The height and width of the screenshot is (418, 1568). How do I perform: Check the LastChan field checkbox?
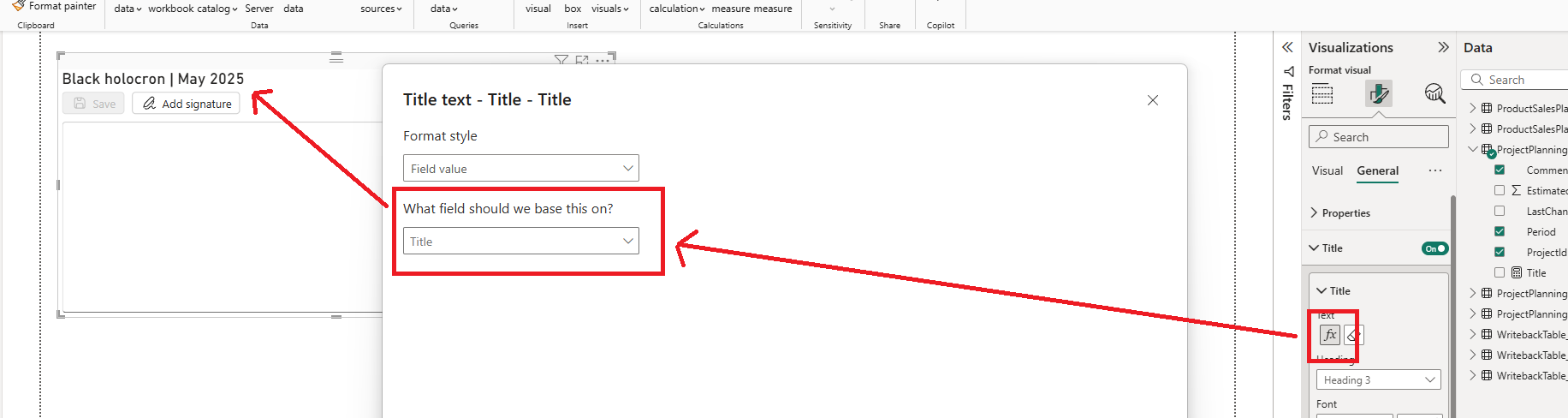click(x=1500, y=211)
